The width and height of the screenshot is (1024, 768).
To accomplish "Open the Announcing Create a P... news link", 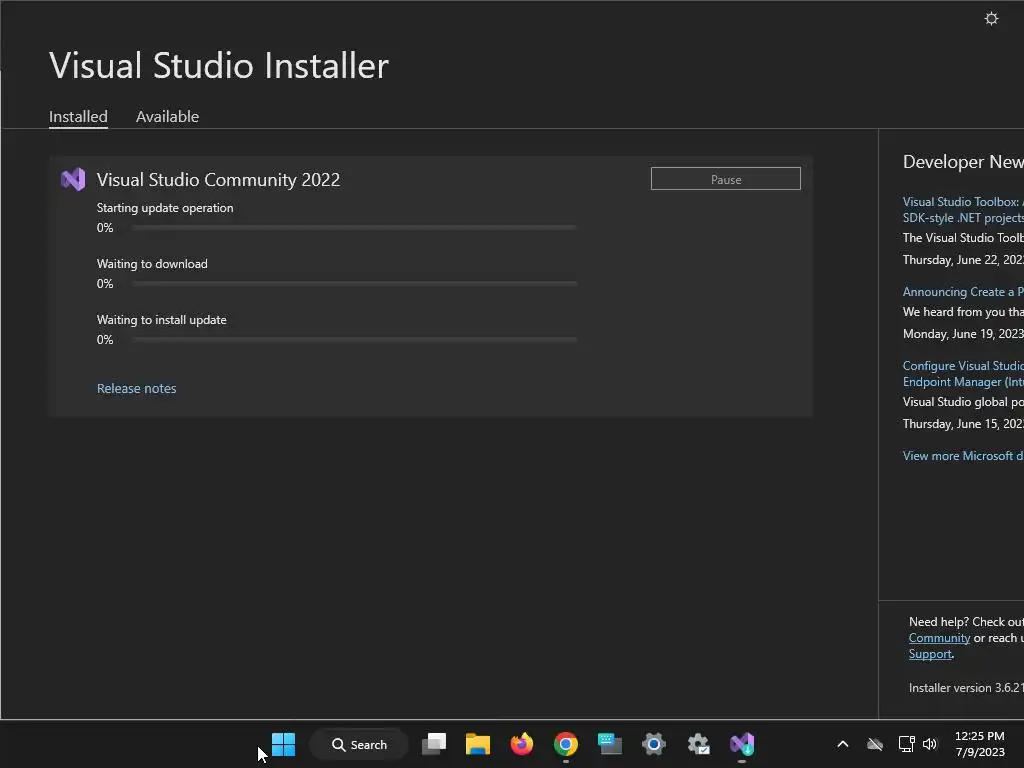I will pos(963,292).
